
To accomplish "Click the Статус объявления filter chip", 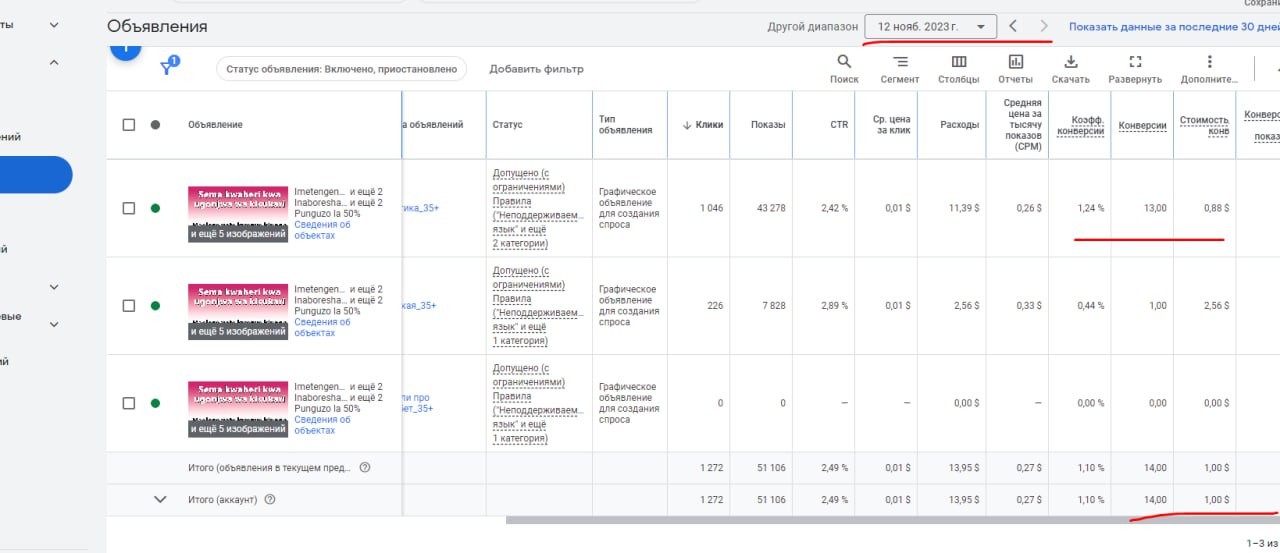I will pos(341,69).
